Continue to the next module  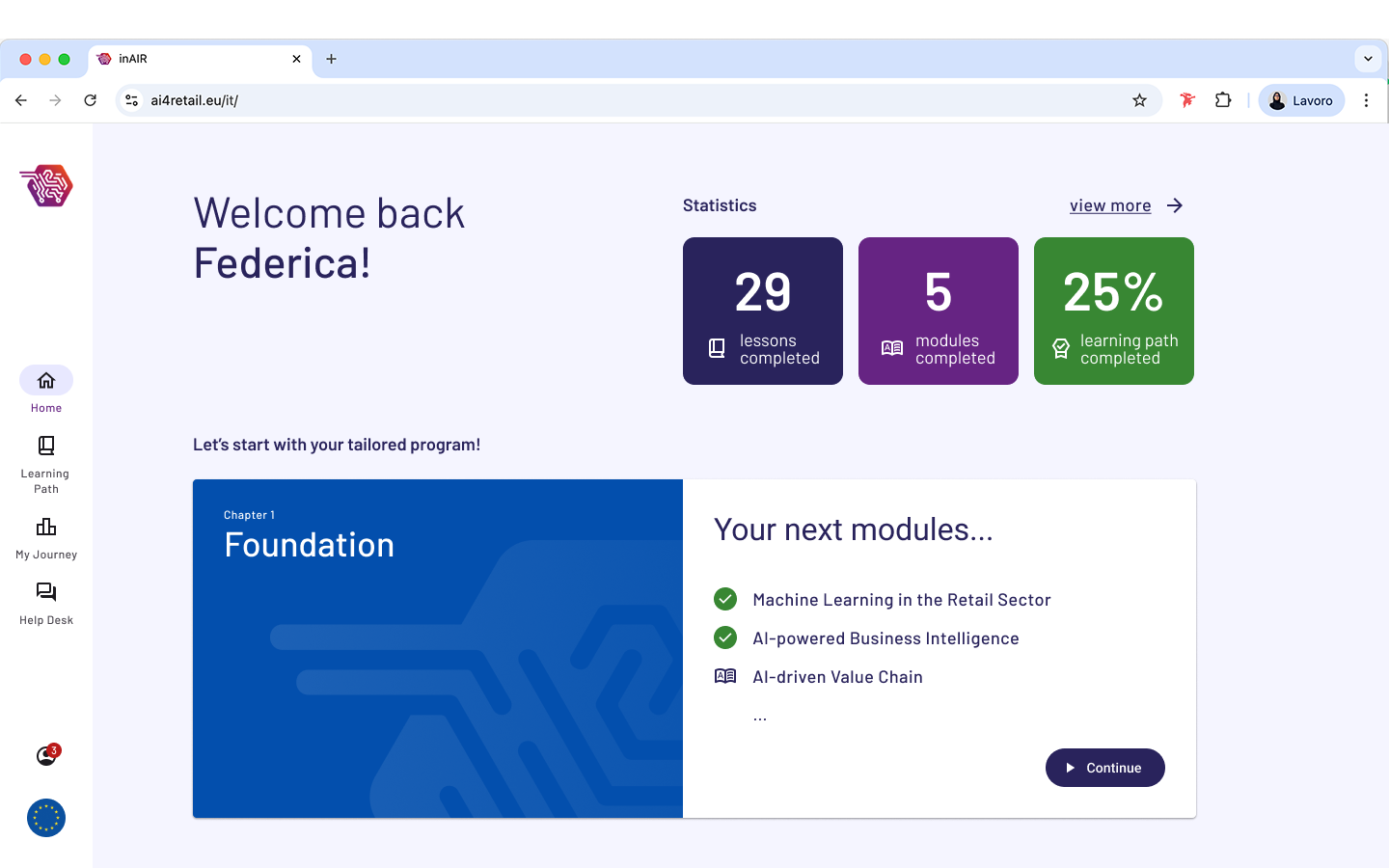(x=1105, y=768)
